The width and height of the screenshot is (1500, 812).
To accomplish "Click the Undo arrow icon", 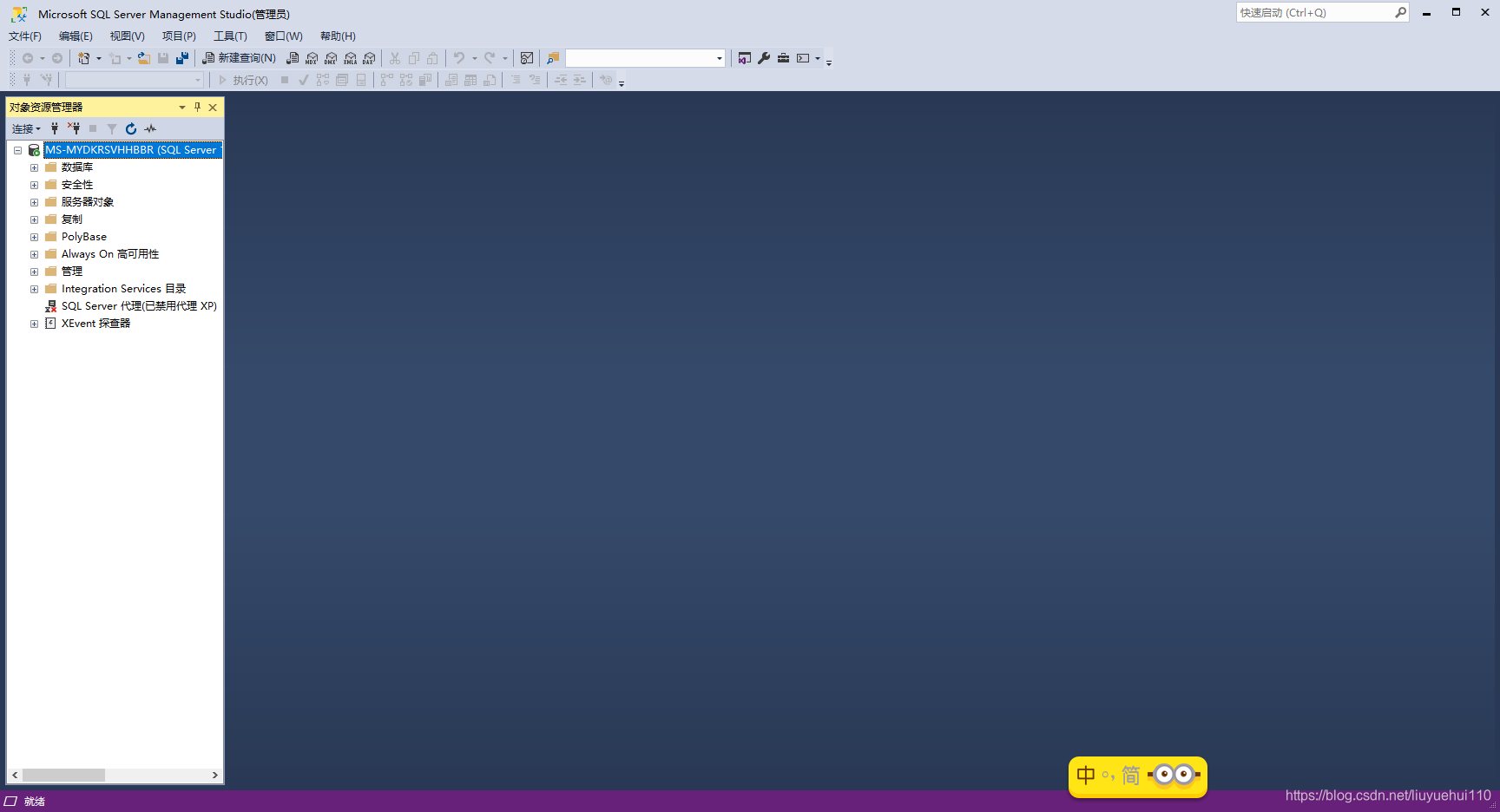I will point(459,58).
